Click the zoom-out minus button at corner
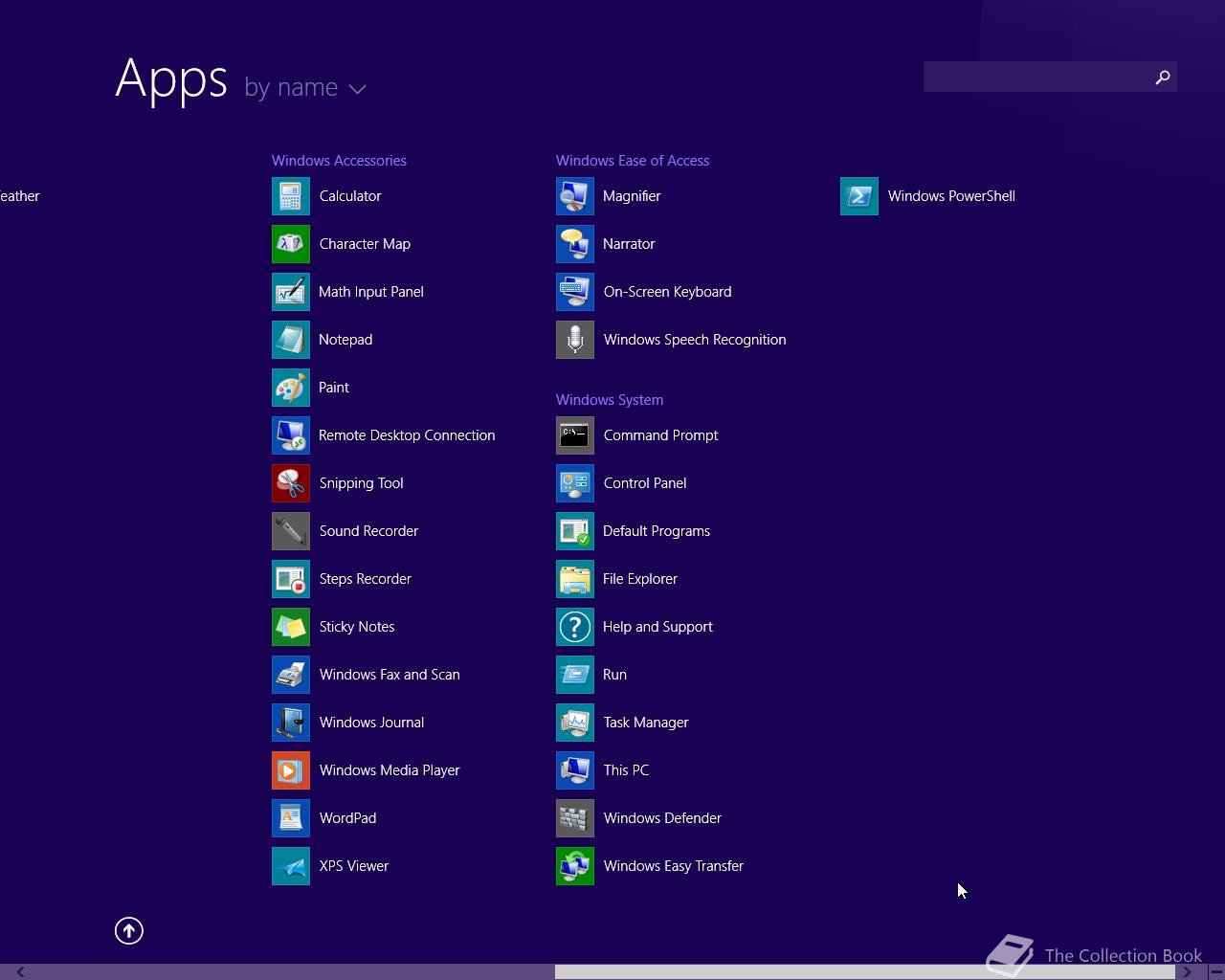Image resolution: width=1225 pixels, height=980 pixels. tap(1216, 971)
